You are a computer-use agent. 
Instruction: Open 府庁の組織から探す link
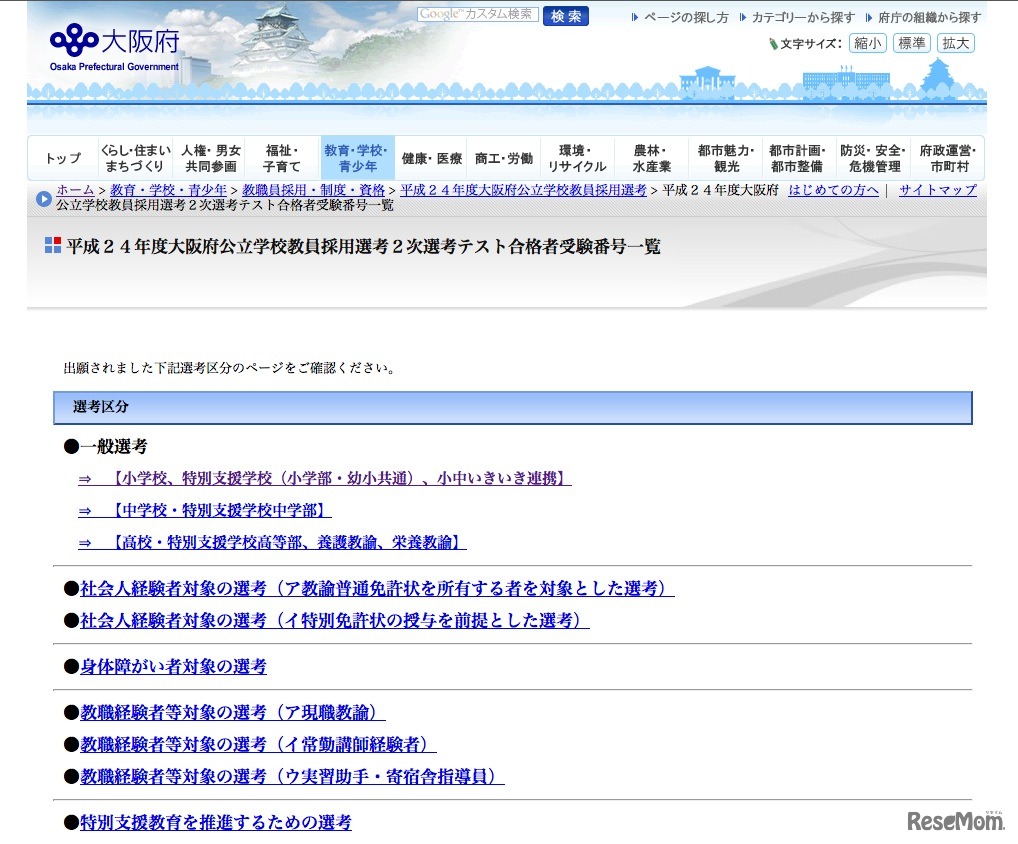pos(929,17)
